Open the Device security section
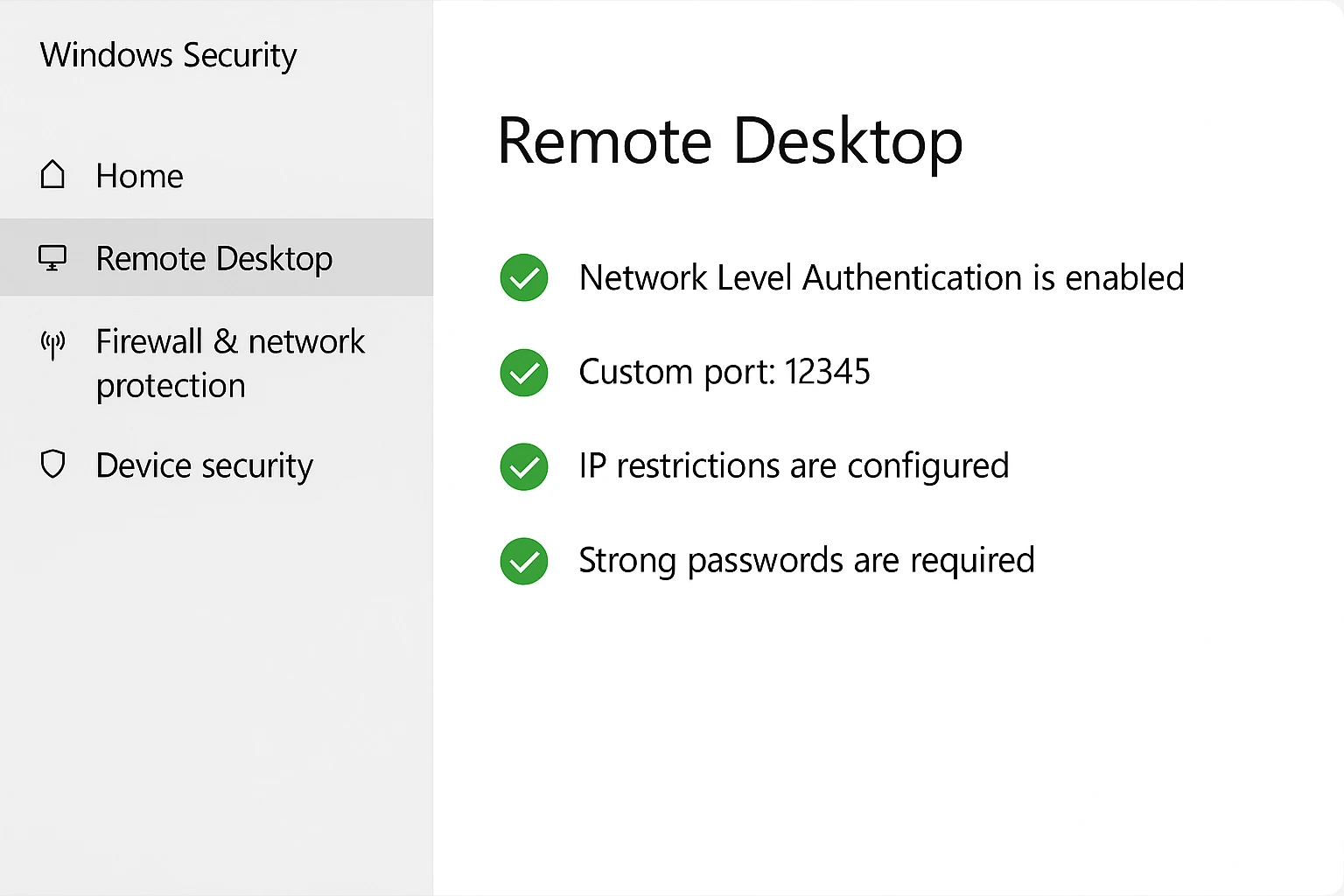1344x896 pixels. click(x=204, y=465)
